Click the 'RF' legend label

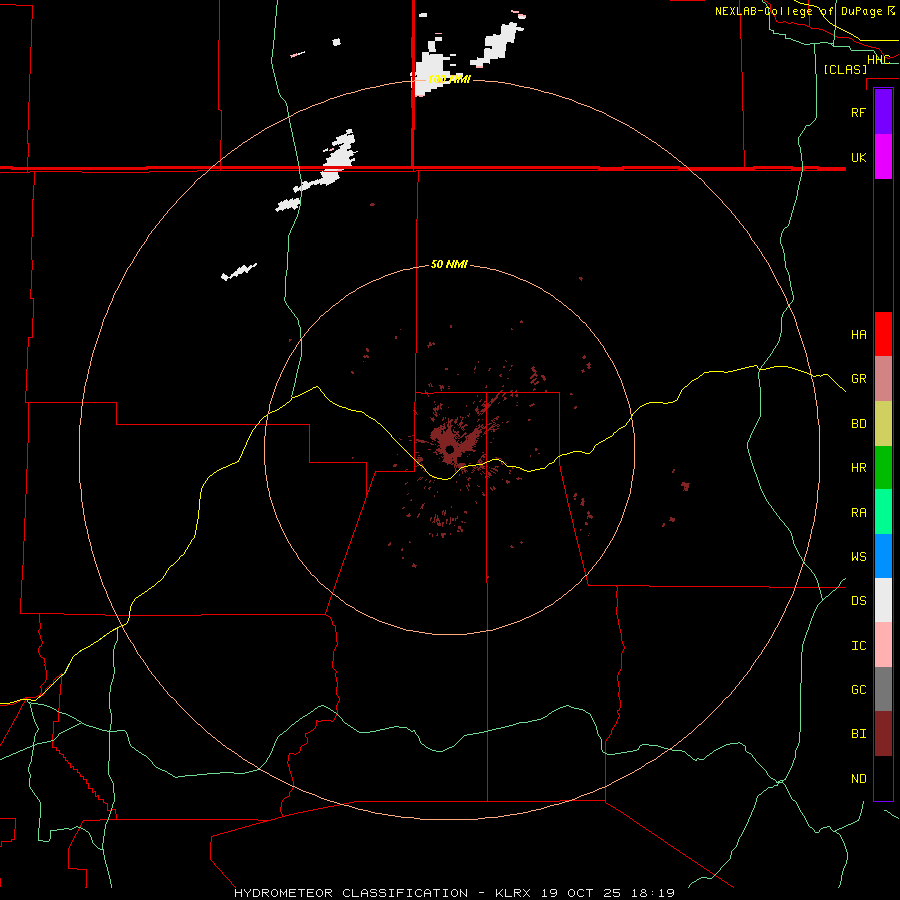pos(858,112)
